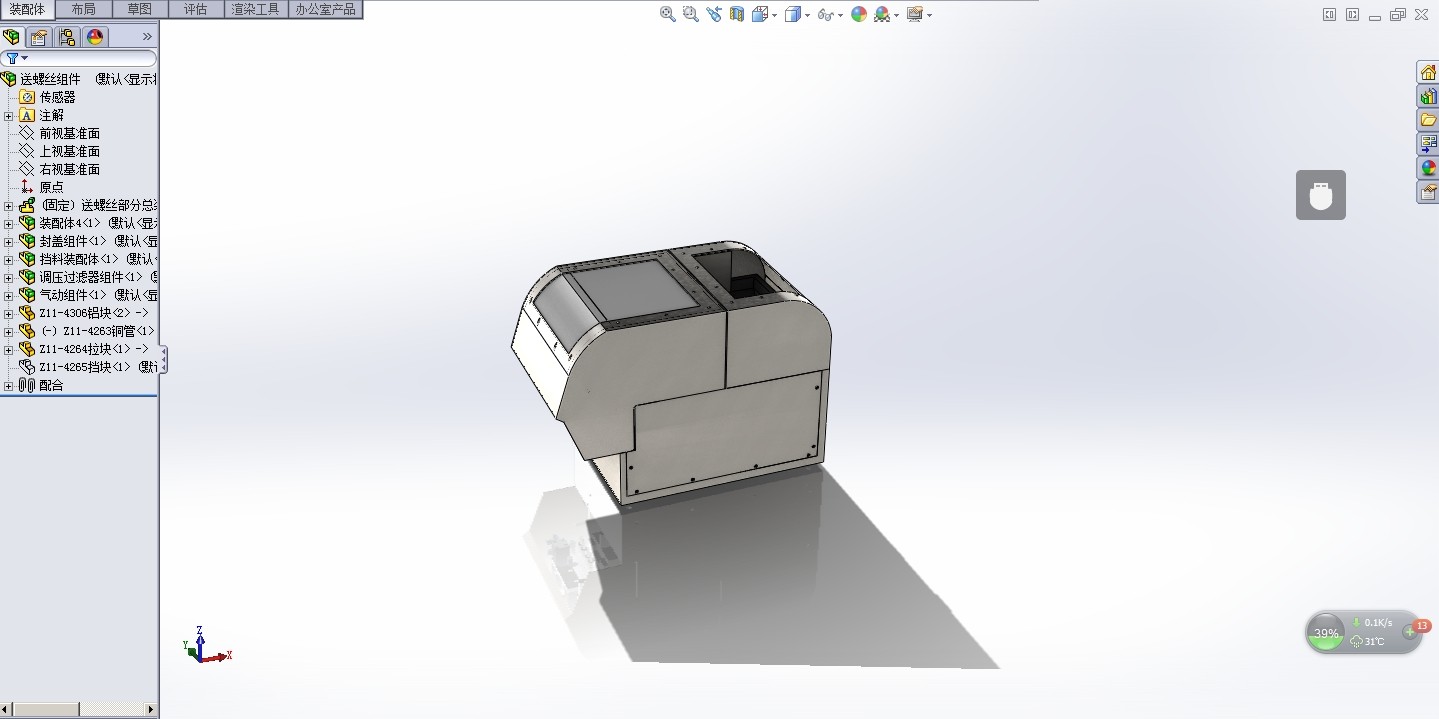Screen dimensions: 1439x719
Task: Switch to the PropertyManager tab in left panel
Action: pyautogui.click(x=37, y=36)
